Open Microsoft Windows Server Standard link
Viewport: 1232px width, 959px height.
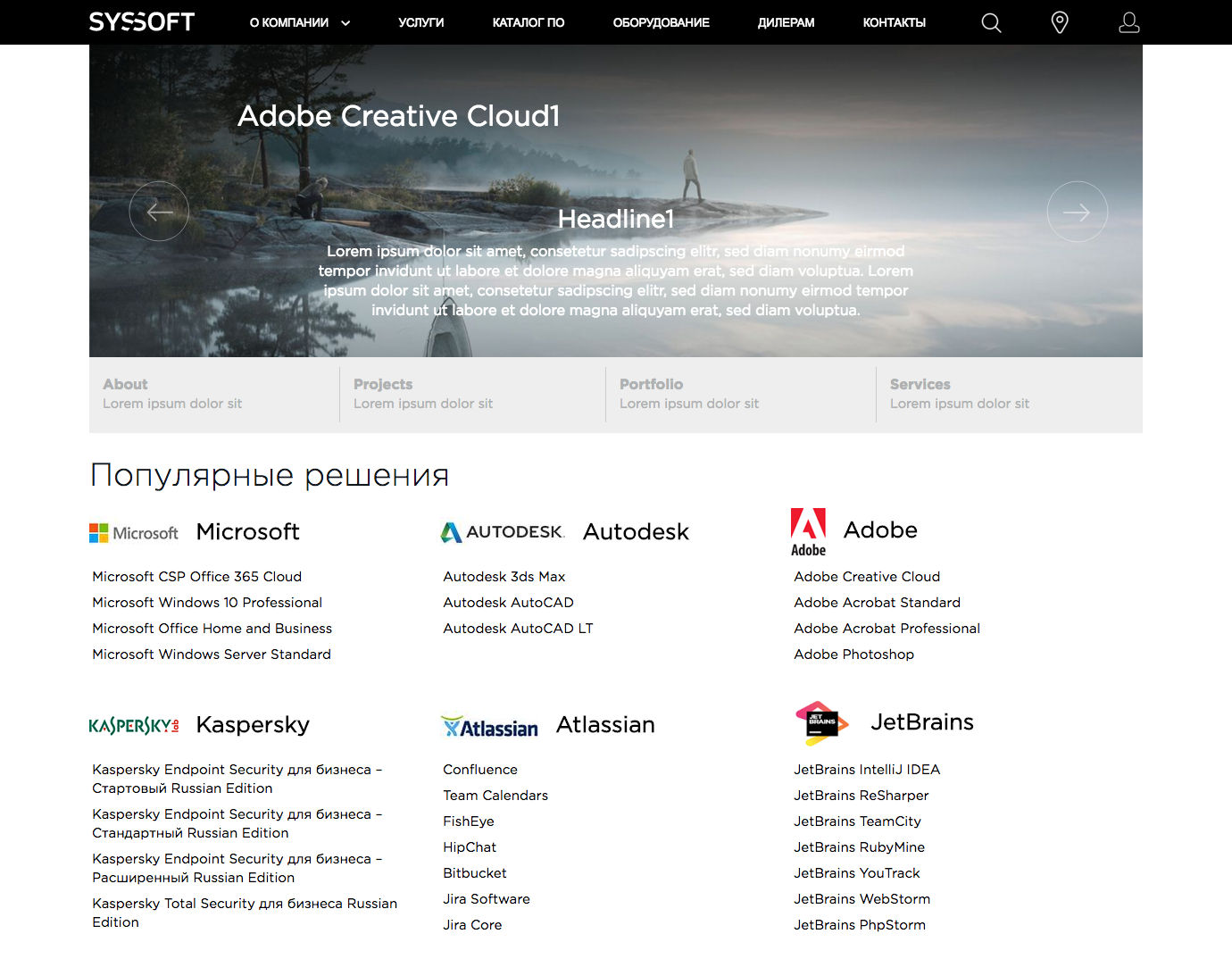(212, 655)
